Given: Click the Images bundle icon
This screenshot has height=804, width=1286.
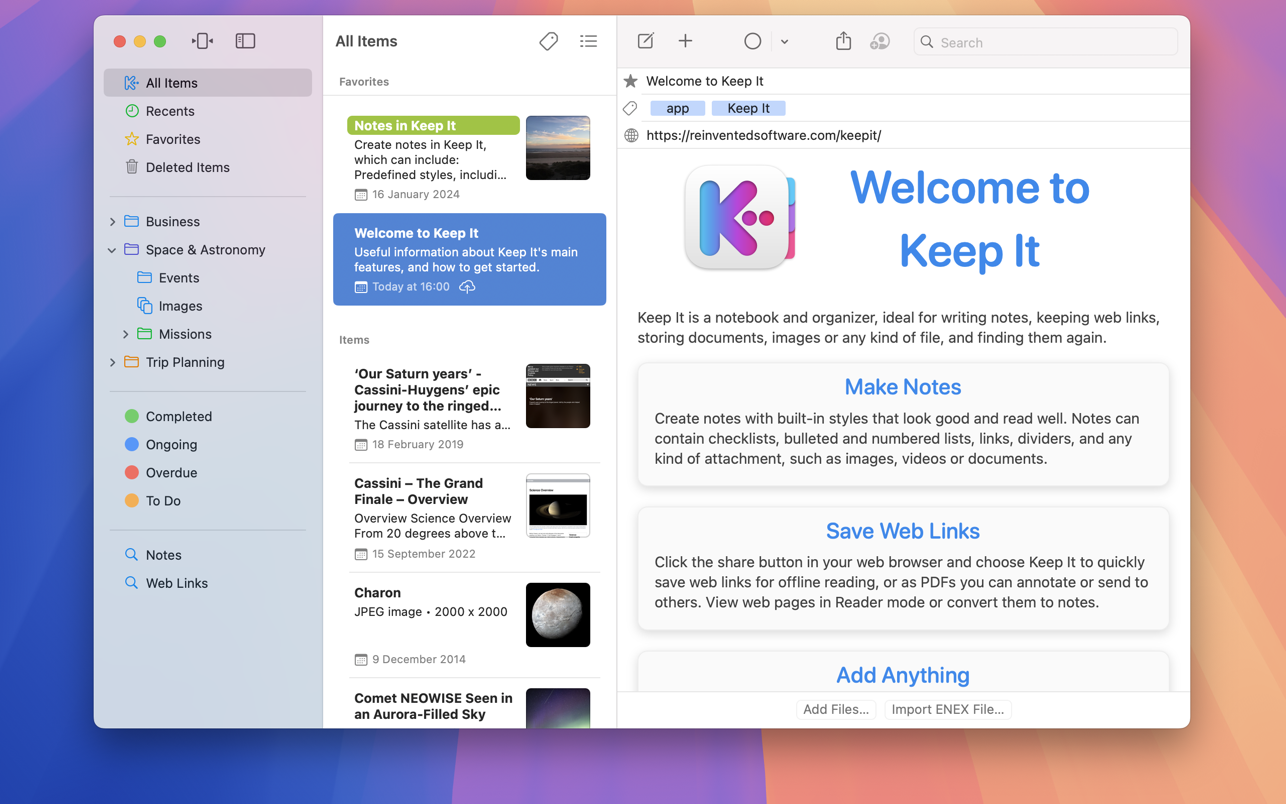Looking at the screenshot, I should point(144,305).
